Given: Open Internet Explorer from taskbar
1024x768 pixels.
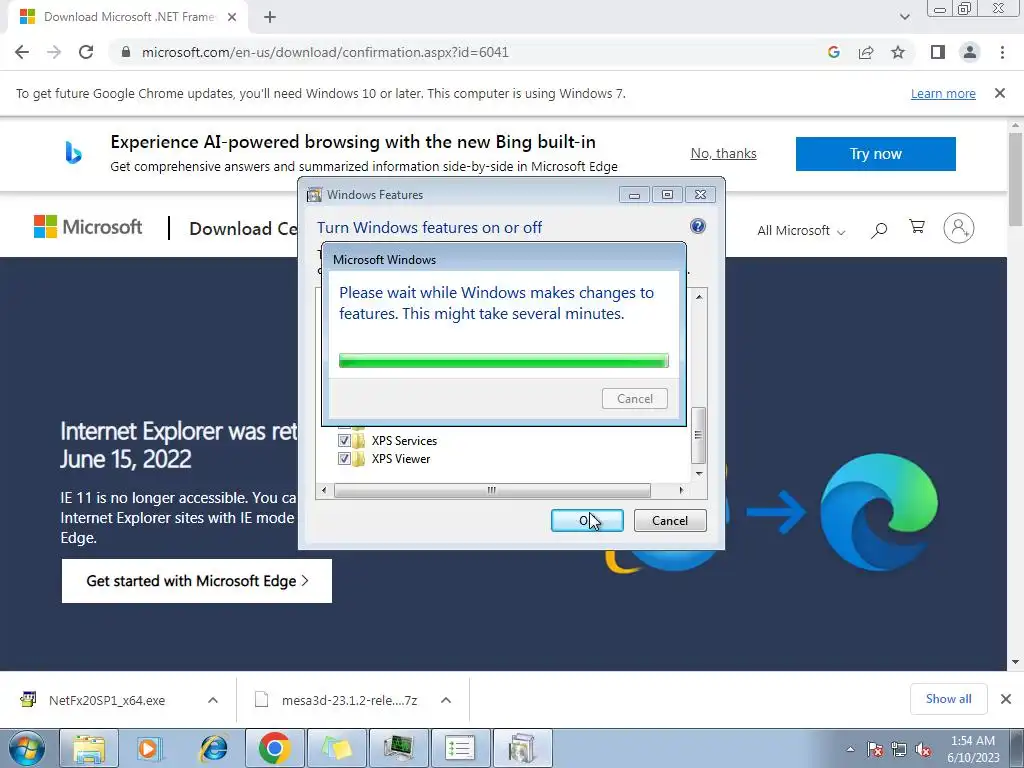Looking at the screenshot, I should tap(213, 748).
